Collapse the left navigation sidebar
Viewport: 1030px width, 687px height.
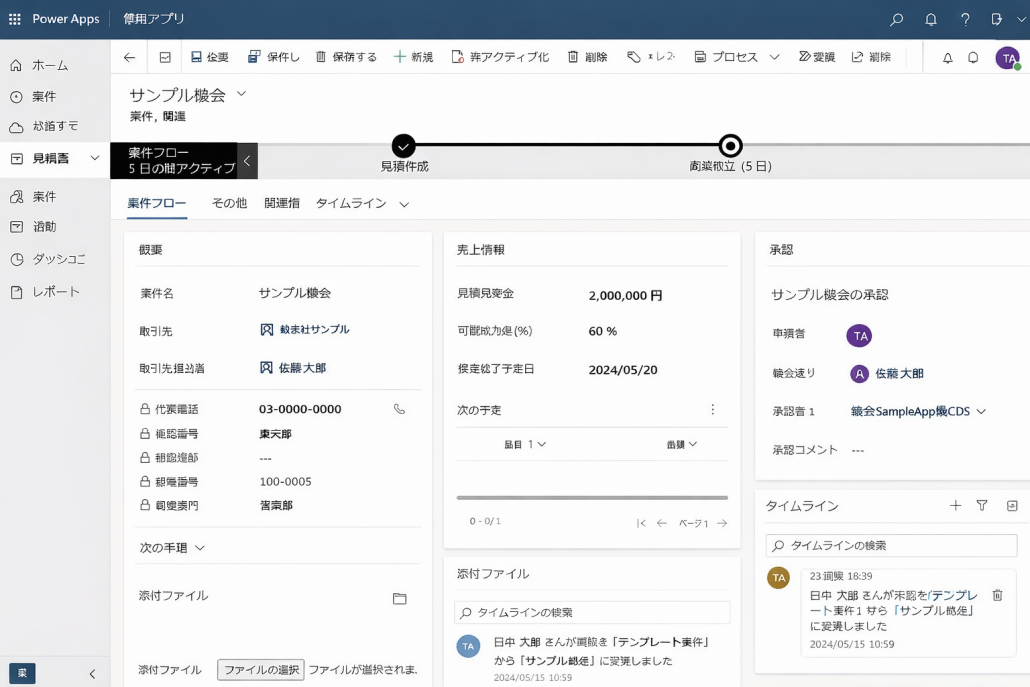pyautogui.click(x=92, y=673)
